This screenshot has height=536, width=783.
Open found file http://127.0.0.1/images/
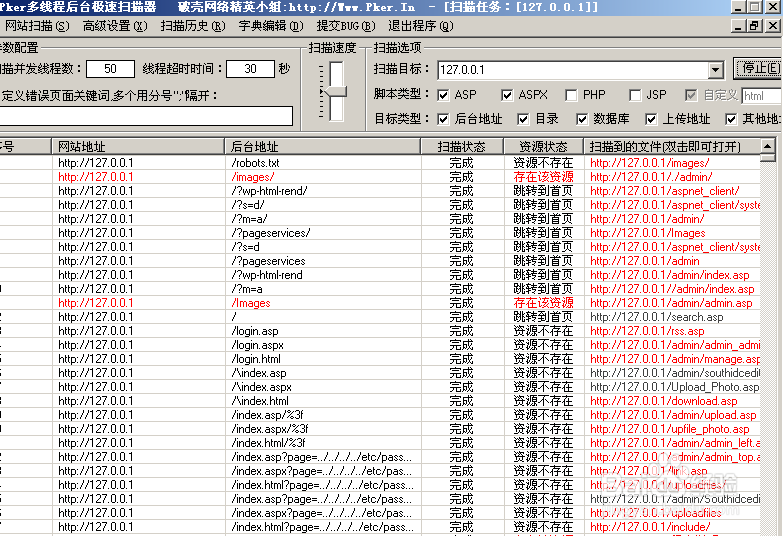point(649,163)
